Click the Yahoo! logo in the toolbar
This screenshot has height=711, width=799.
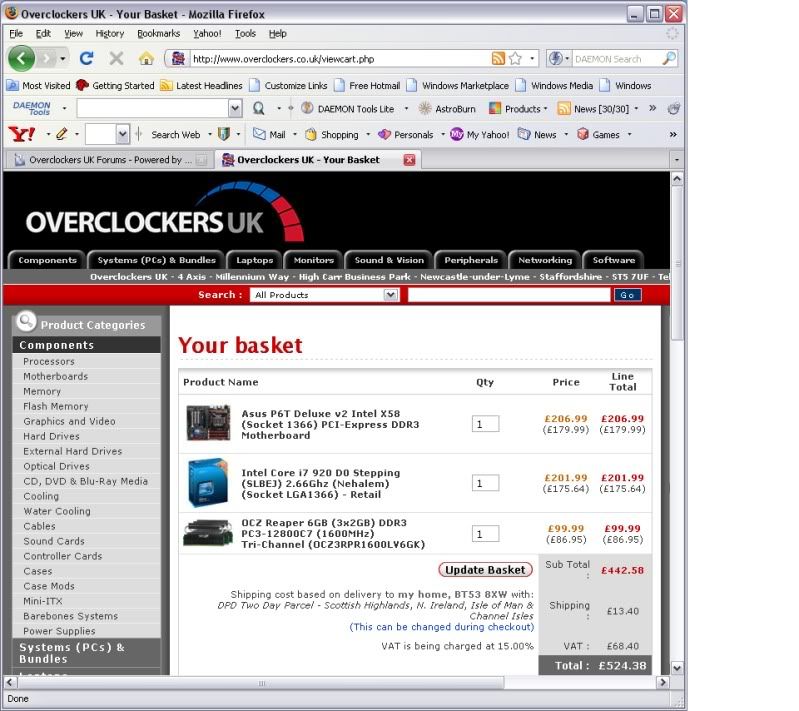[22, 134]
